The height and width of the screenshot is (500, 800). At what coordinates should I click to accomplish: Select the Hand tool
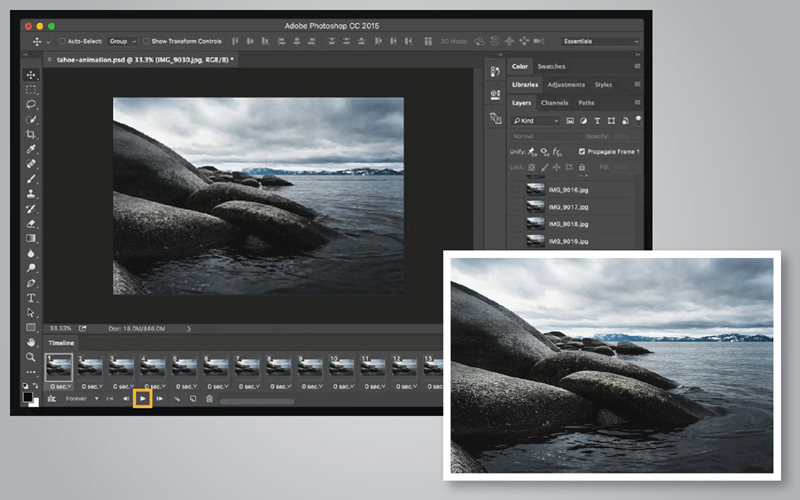pos(31,342)
